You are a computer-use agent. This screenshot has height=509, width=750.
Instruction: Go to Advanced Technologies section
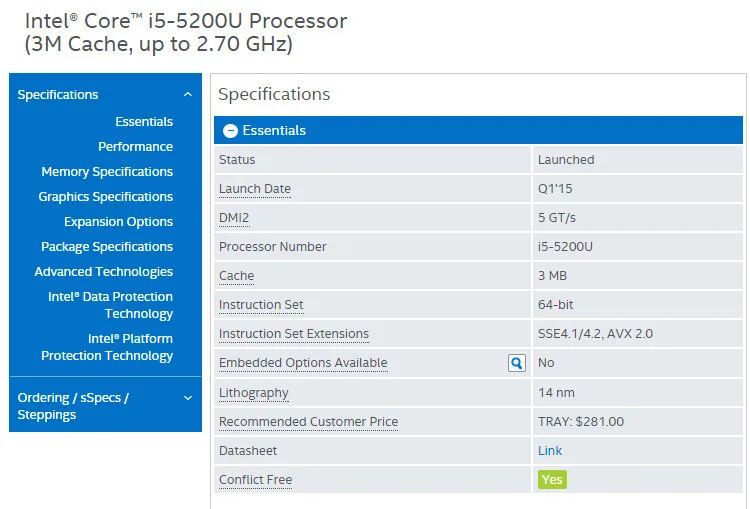tap(104, 272)
